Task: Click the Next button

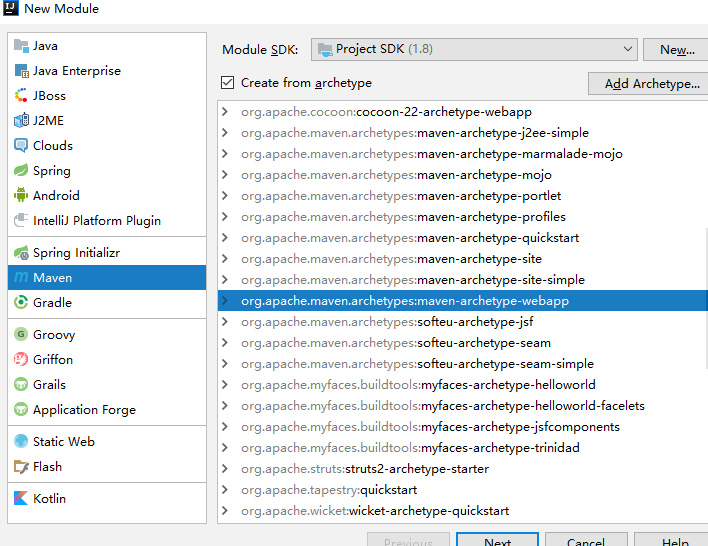Action: (497, 540)
